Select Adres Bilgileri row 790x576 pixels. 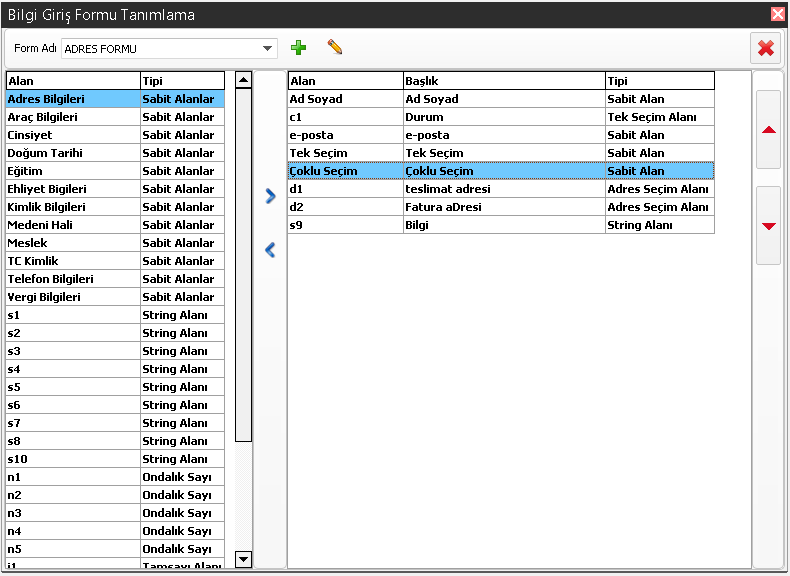click(x=115, y=99)
